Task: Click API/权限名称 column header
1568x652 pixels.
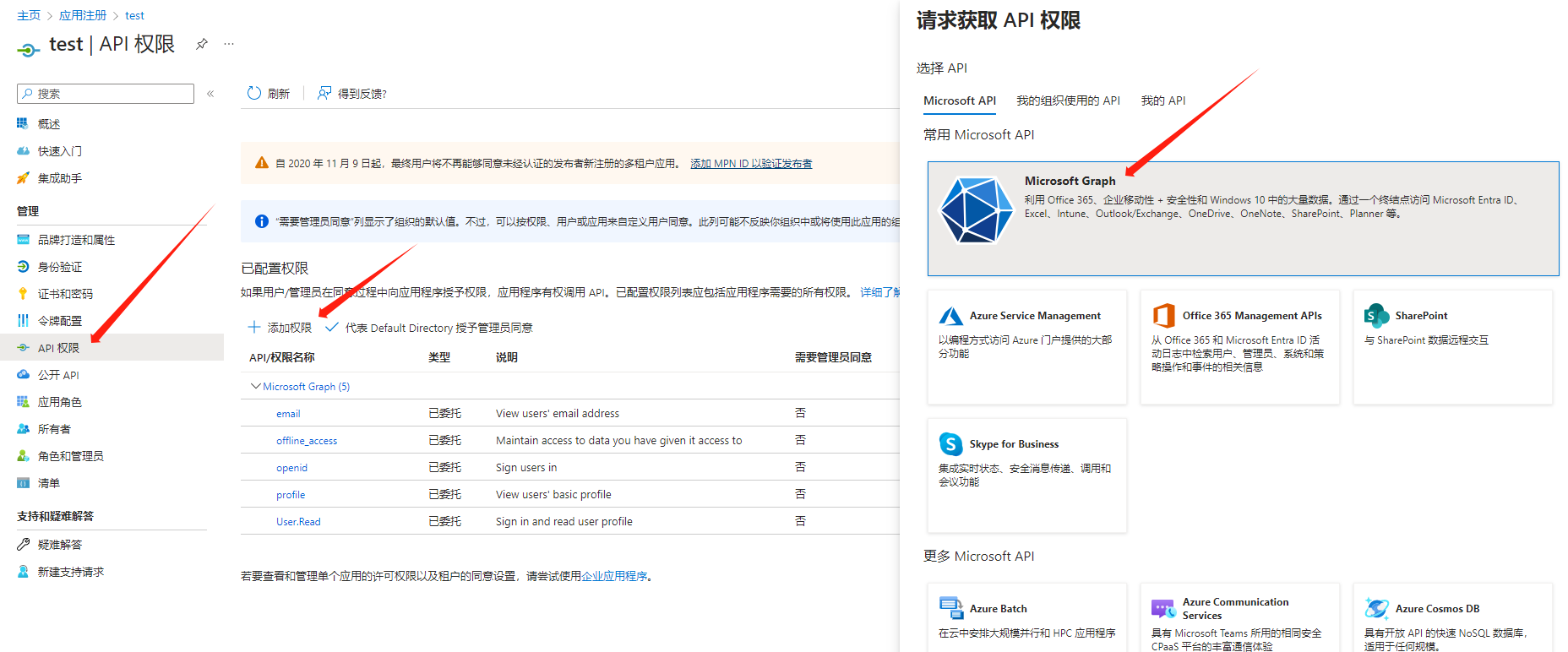Action: click(x=282, y=358)
